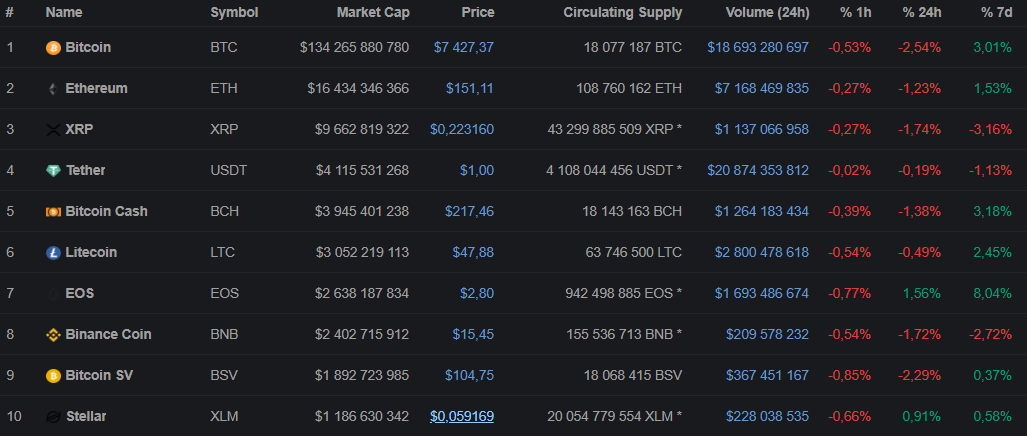Click the XRP logo icon
This screenshot has width=1027, height=436.
coord(53,130)
